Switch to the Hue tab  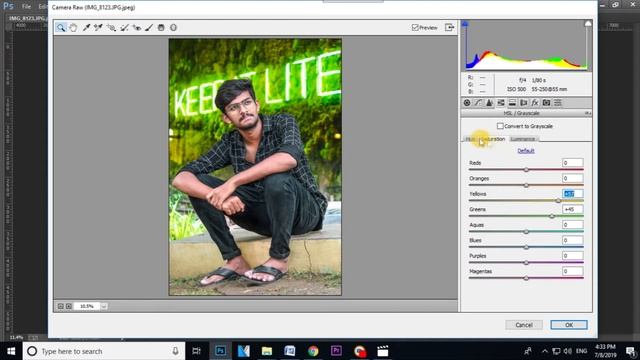pyautogui.click(x=470, y=139)
